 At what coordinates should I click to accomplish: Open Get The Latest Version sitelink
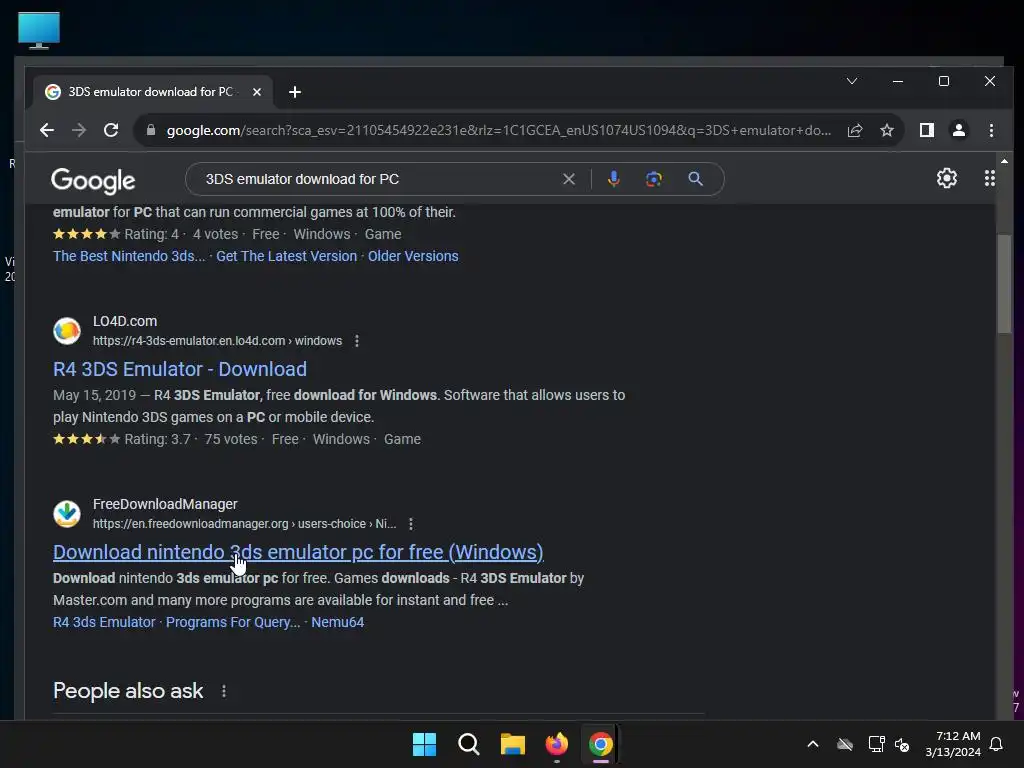coord(287,256)
